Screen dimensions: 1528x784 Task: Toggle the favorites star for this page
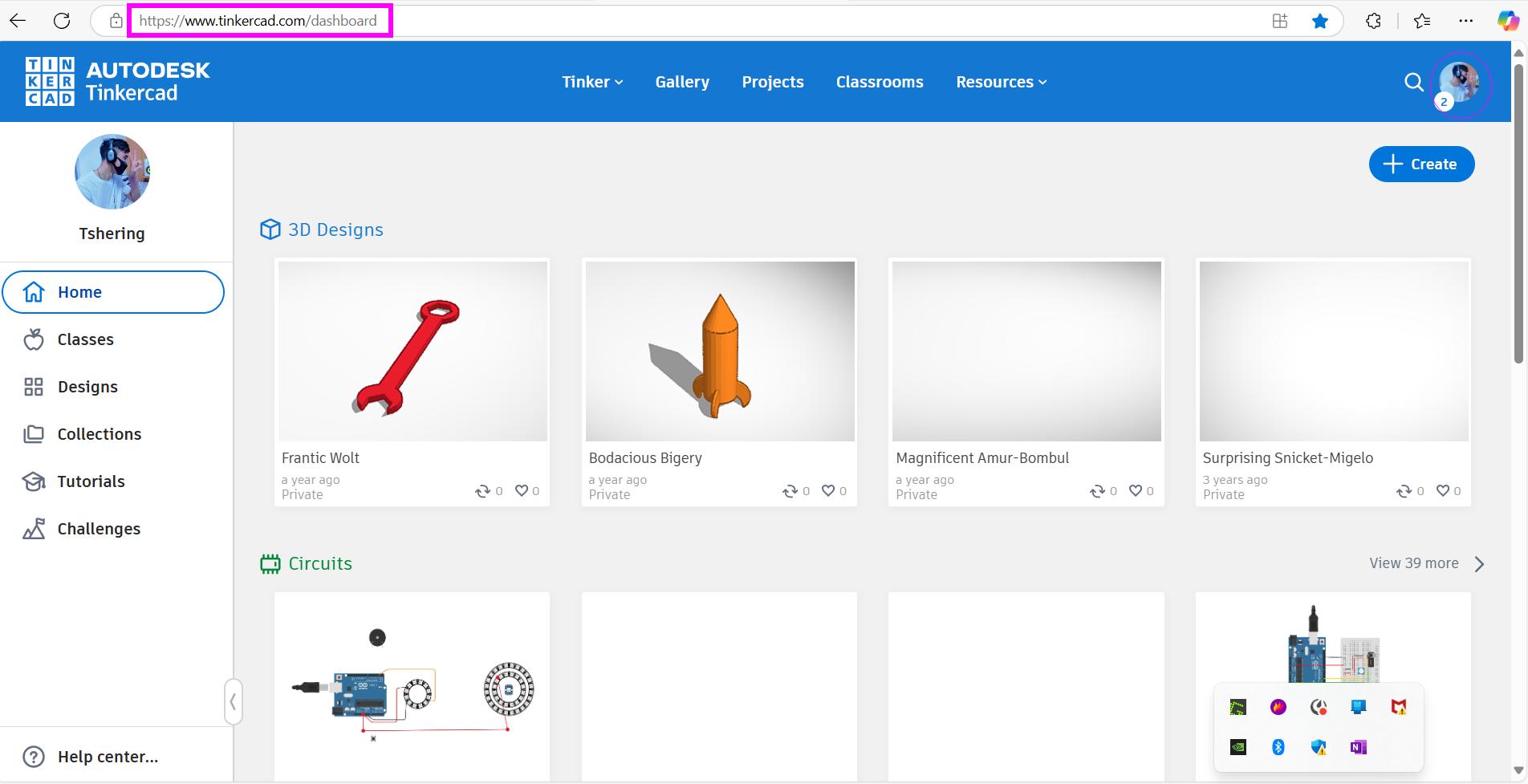pos(1320,21)
